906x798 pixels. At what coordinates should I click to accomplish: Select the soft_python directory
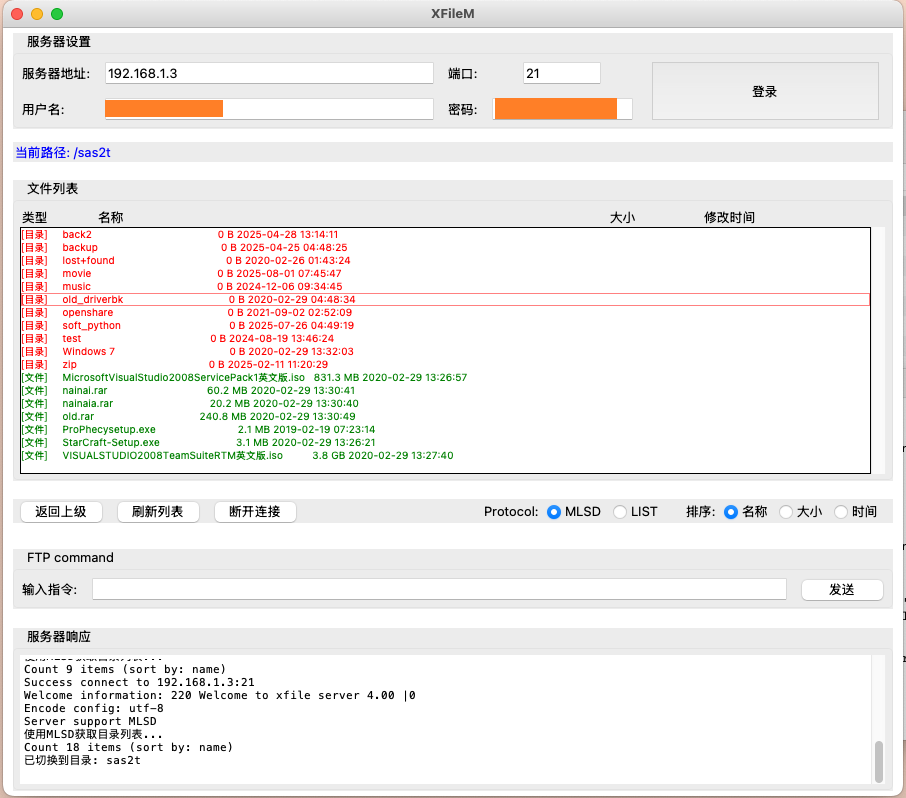tap(91, 325)
